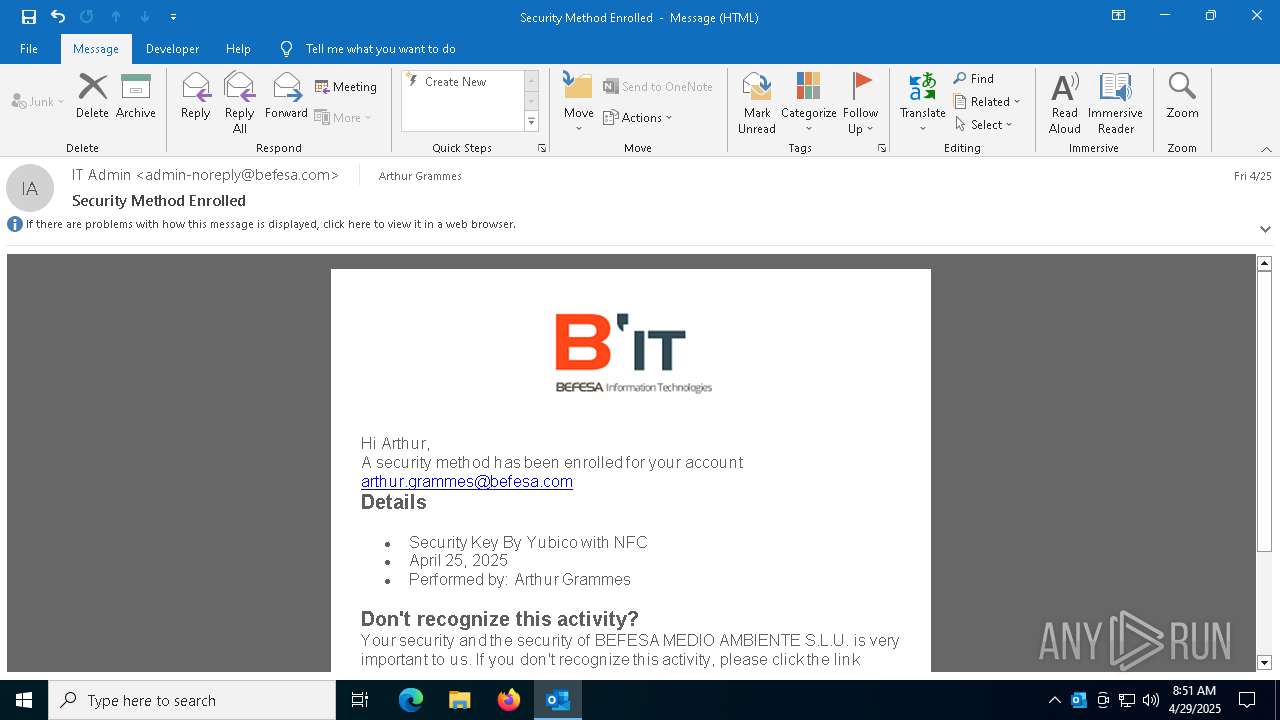
Task: Expand the message header chevron
Action: [1265, 229]
